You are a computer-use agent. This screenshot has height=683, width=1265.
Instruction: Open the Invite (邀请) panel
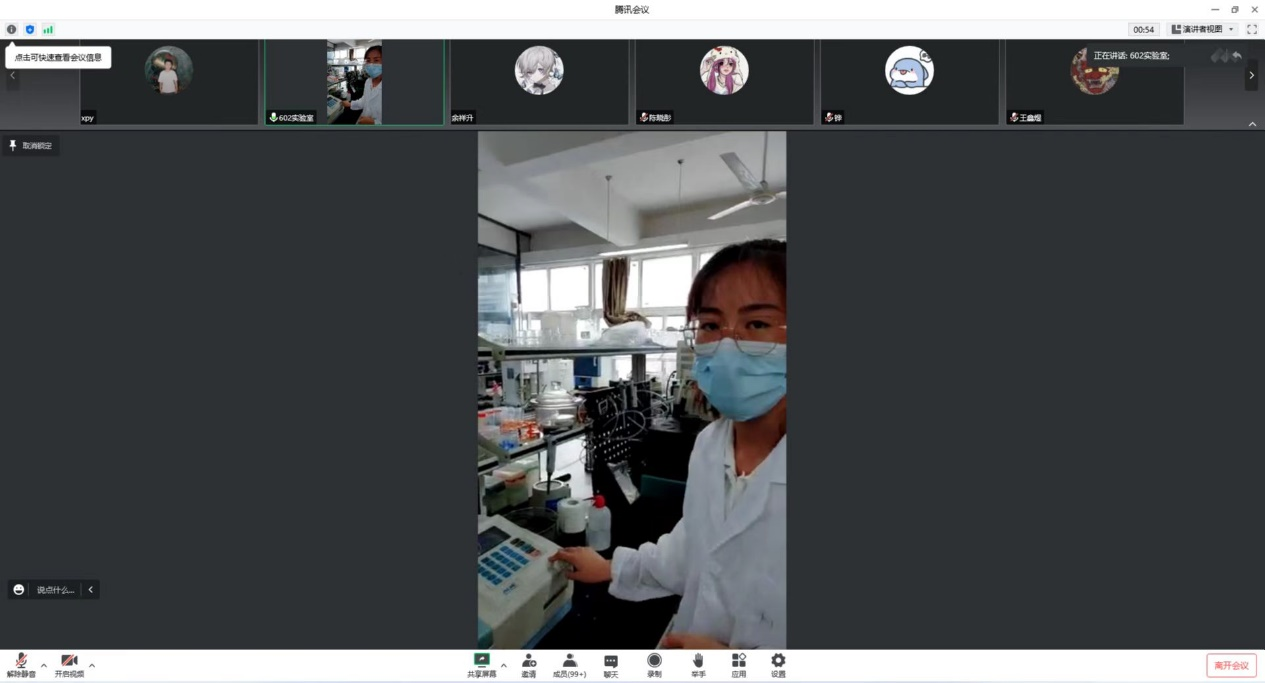click(x=529, y=666)
